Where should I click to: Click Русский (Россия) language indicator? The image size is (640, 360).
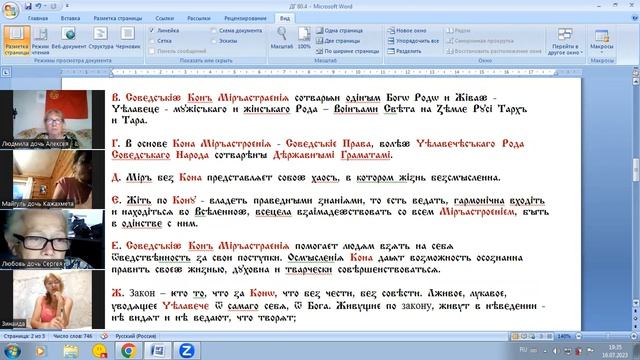136,336
